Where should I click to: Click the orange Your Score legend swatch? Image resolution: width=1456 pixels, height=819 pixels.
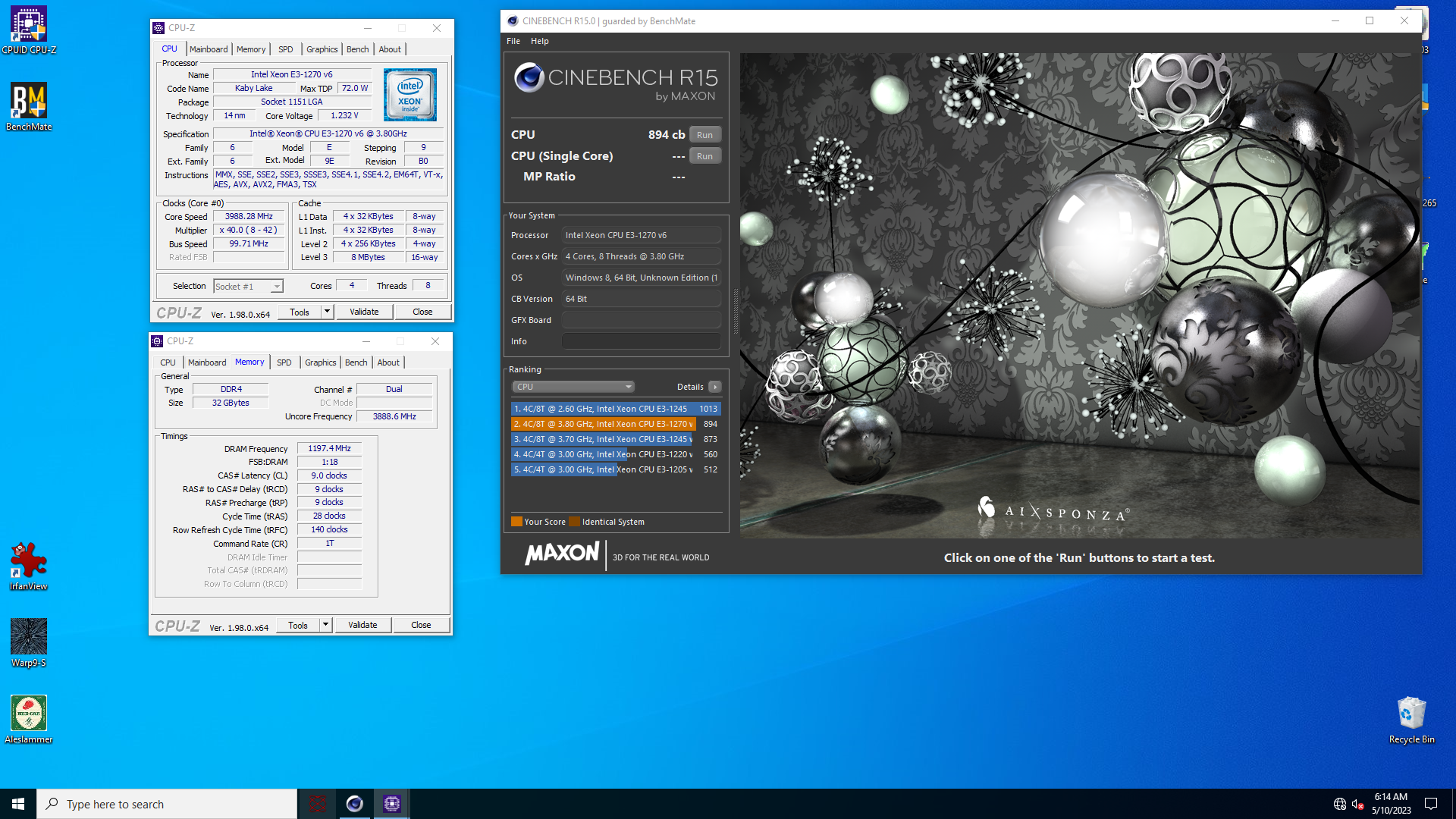pos(516,522)
